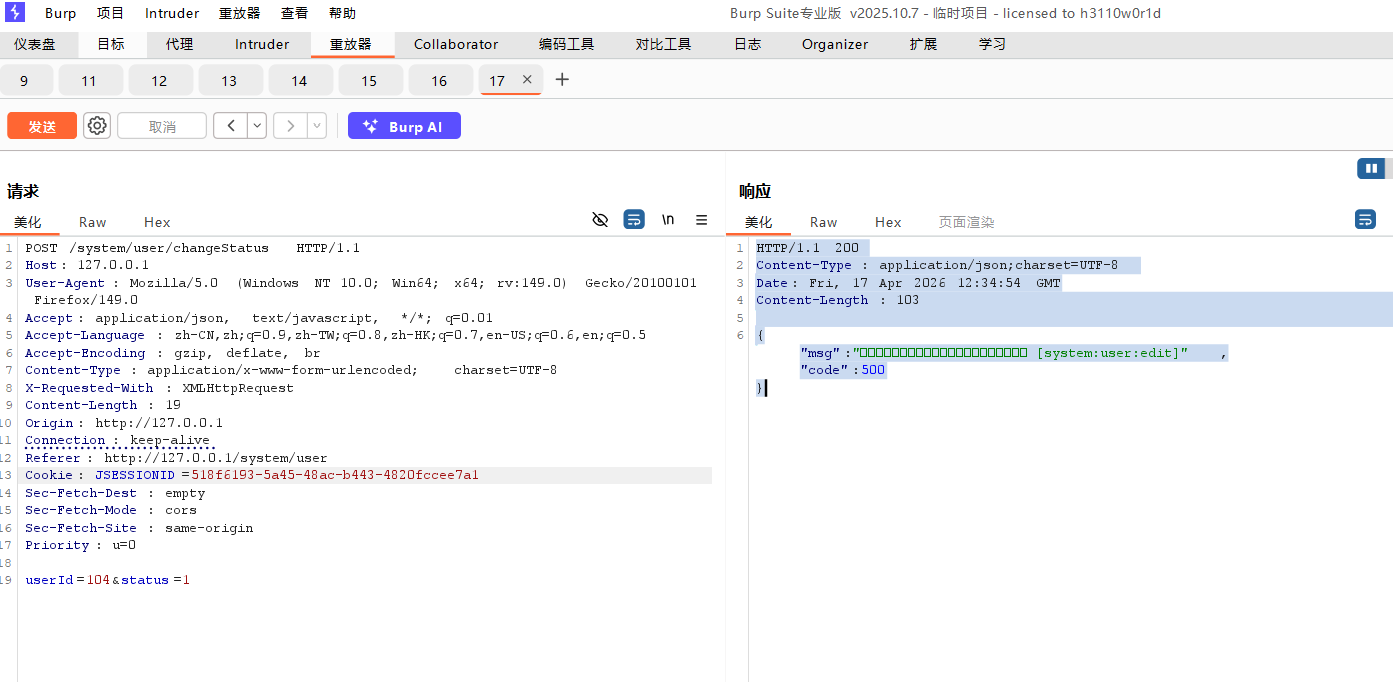Click the HTTP/1.1 200 status line
This screenshot has width=1393, height=682.
pyautogui.click(x=807, y=248)
